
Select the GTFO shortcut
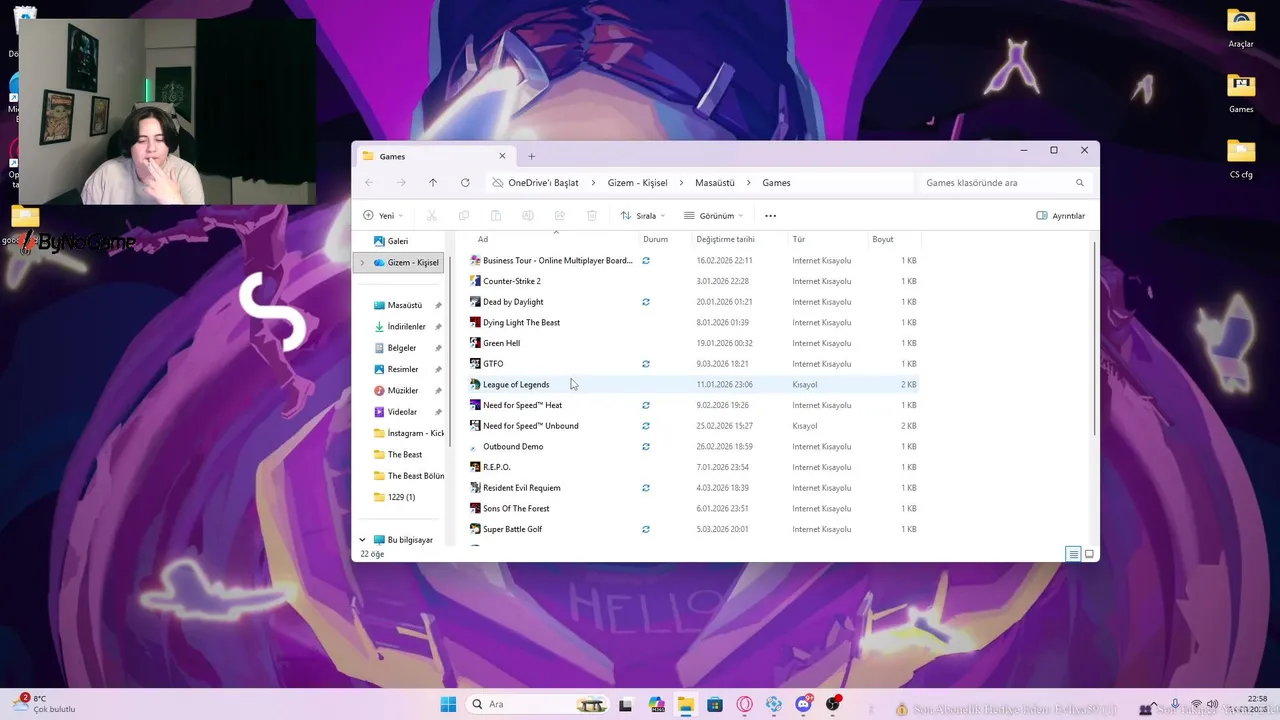[493, 364]
